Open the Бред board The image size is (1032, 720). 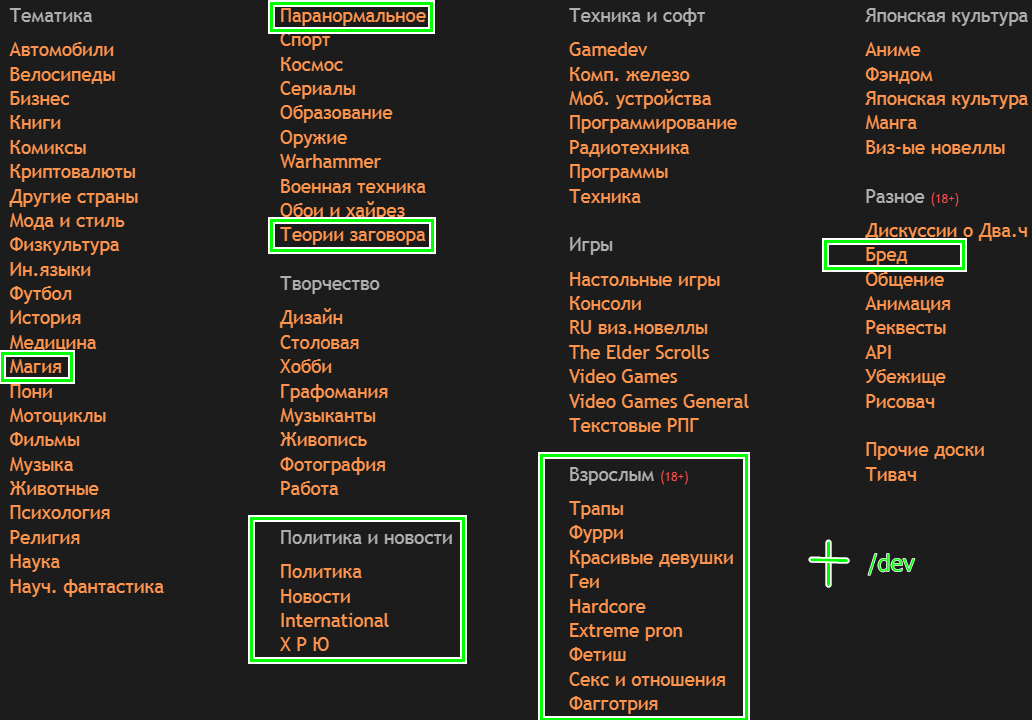(886, 255)
